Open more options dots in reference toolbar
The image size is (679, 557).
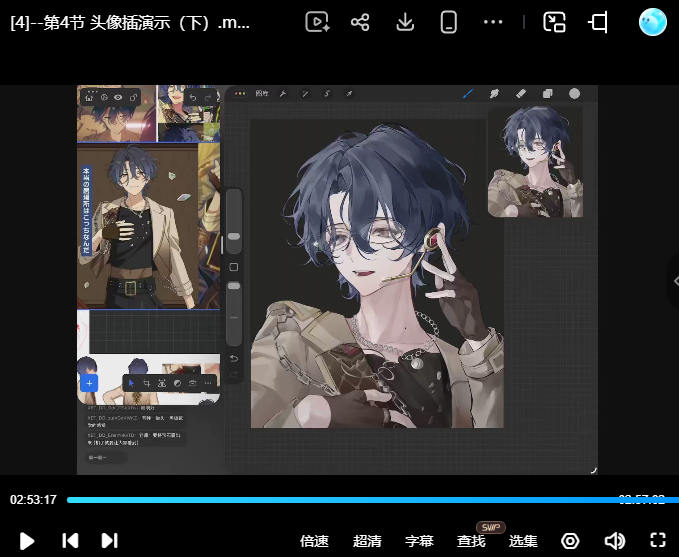[208, 383]
